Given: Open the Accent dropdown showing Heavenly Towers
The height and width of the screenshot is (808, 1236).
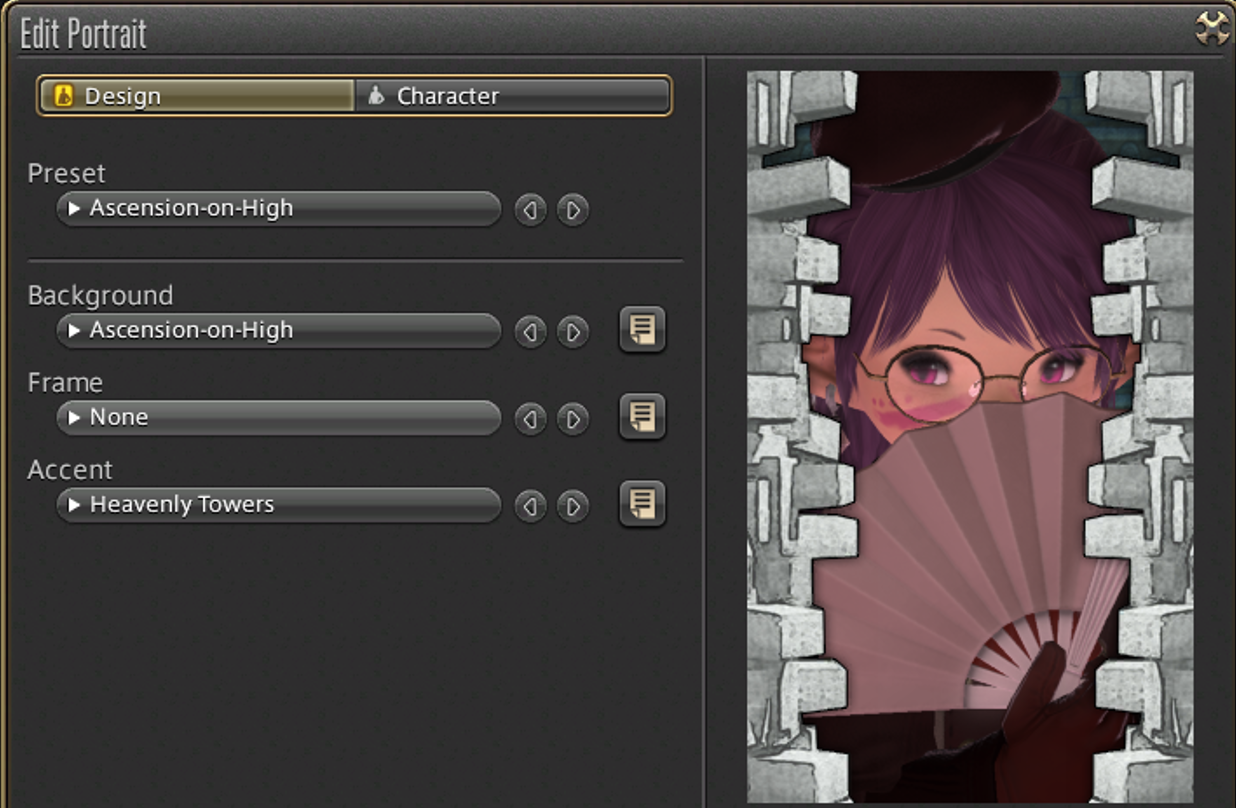Looking at the screenshot, I should [x=279, y=505].
